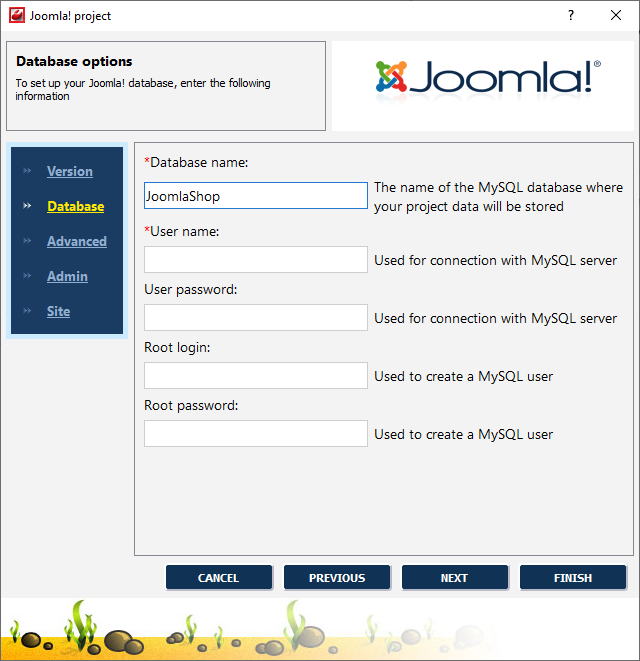The height and width of the screenshot is (661, 640).
Task: Click the User password input field
Action: [x=256, y=317]
